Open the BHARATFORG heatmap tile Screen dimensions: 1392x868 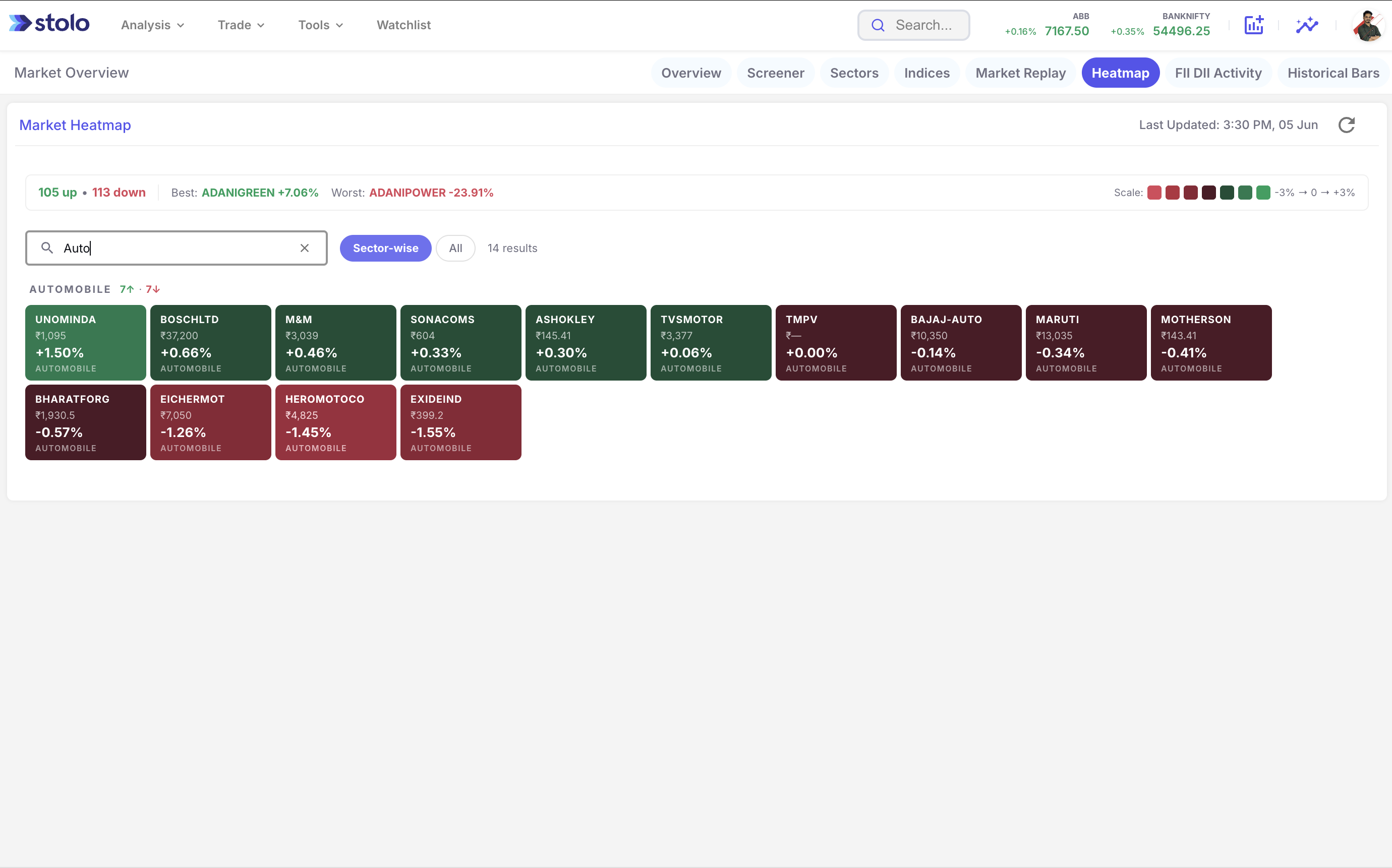pos(86,422)
